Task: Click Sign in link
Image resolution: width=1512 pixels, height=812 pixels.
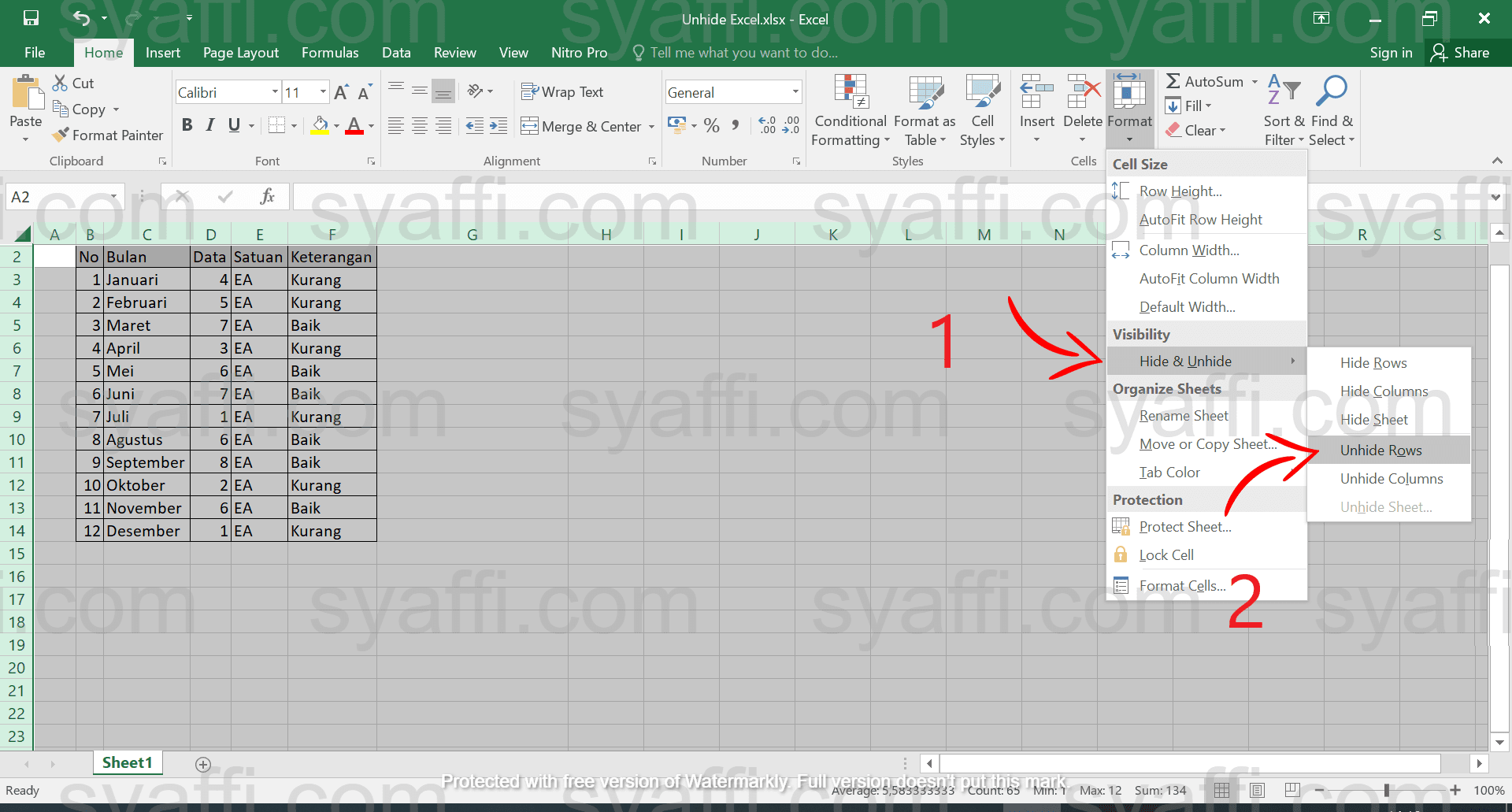Action: 1391,53
